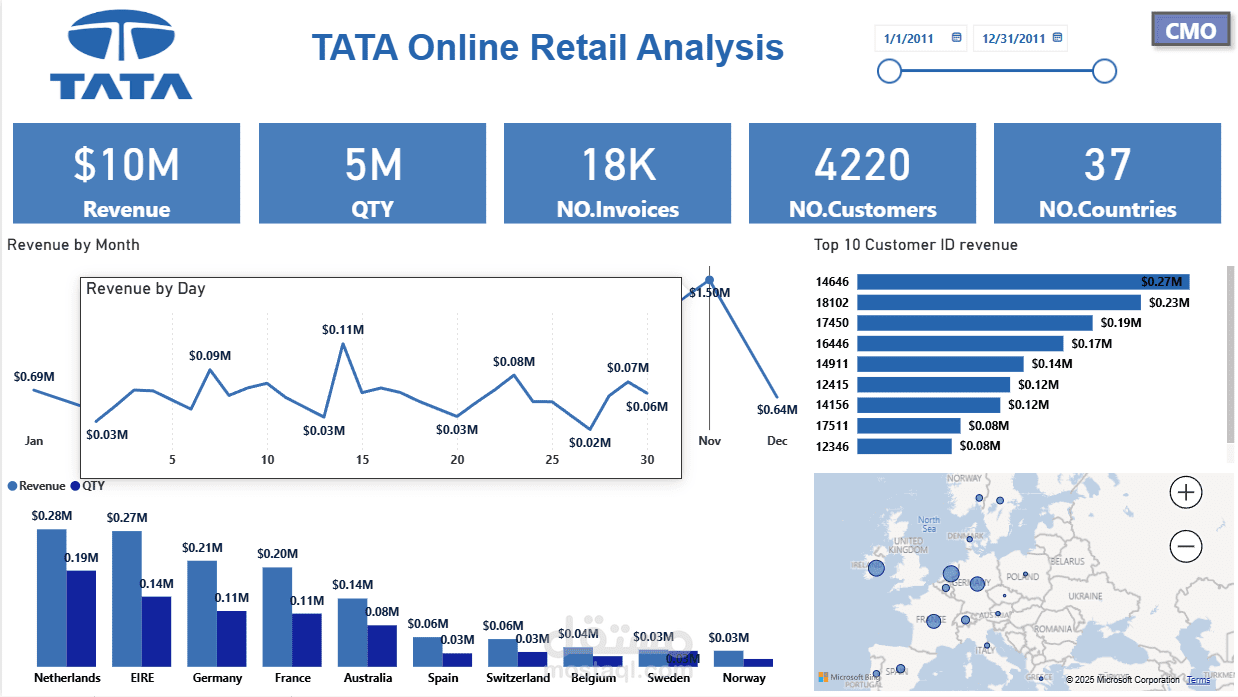Image resolution: width=1238 pixels, height=697 pixels.
Task: Zoom out on the map
Action: click(1186, 546)
